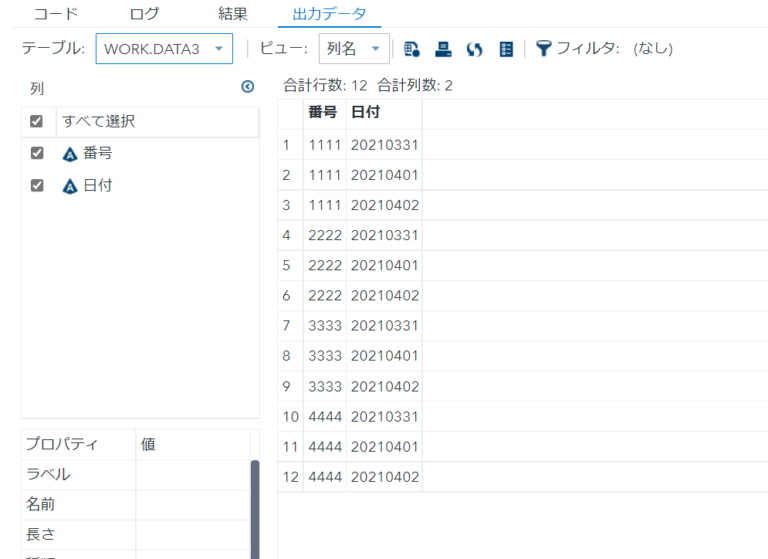Toggle the 日付 column checkbox
The image size is (768, 559).
37,186
